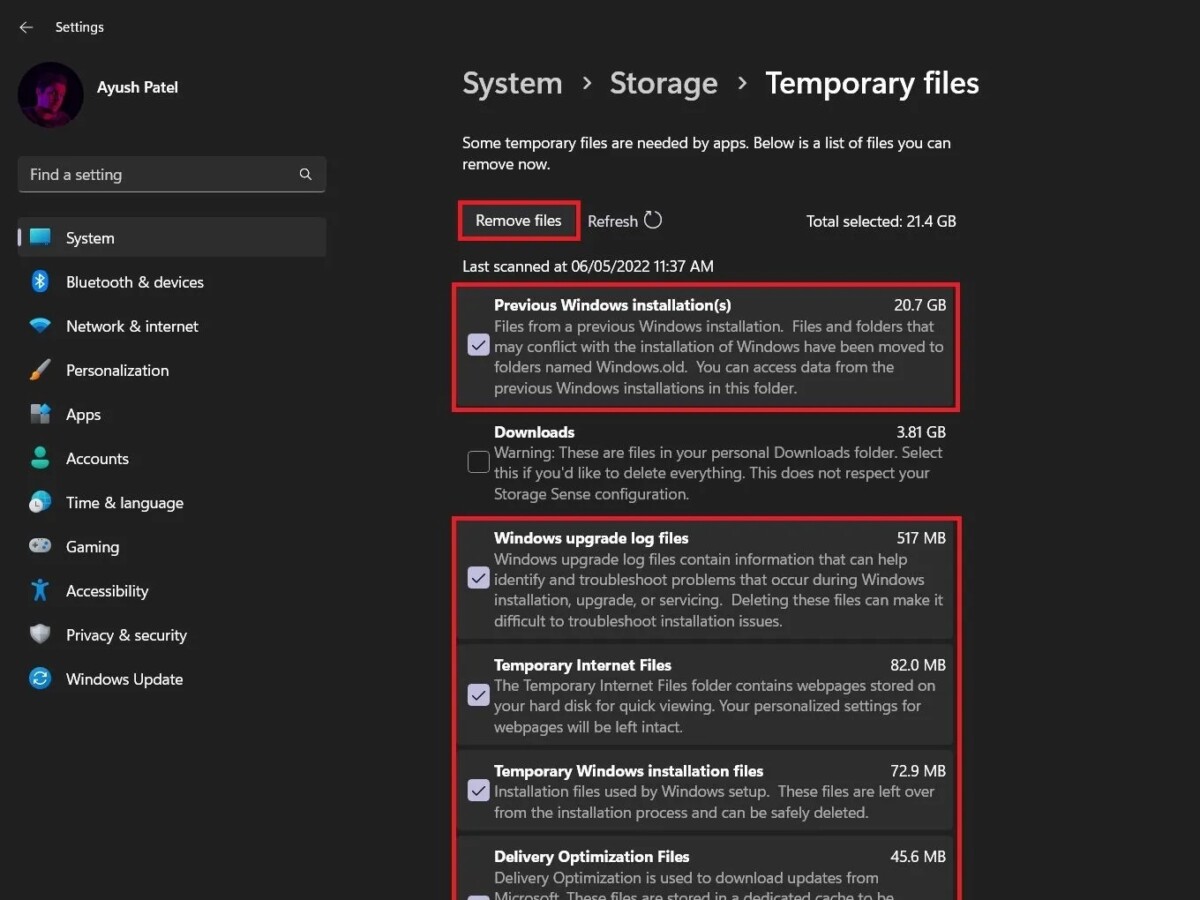Click the 3.81 GB size value
Viewport: 1200px width, 900px height.
point(920,432)
